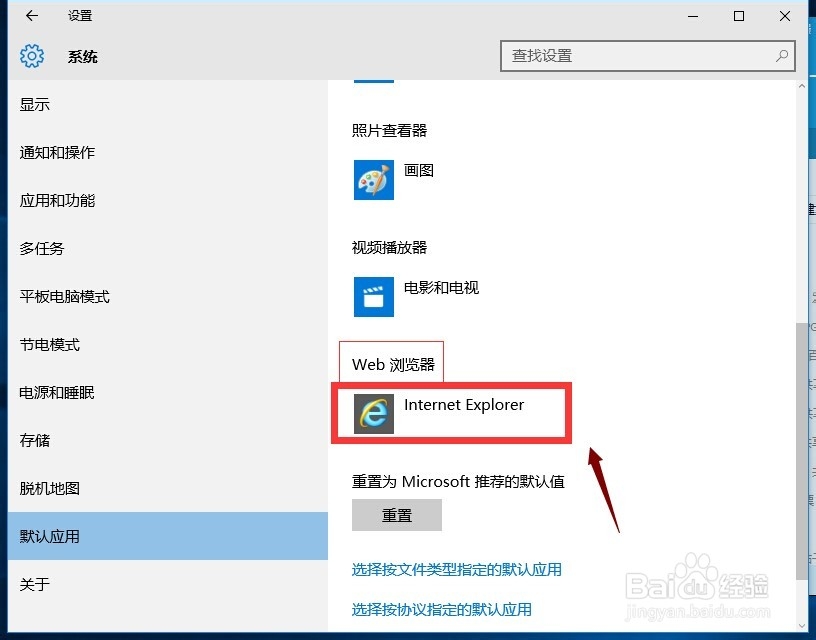Click 重置为 Microsoft 推荐的默认值 text

tap(458, 481)
